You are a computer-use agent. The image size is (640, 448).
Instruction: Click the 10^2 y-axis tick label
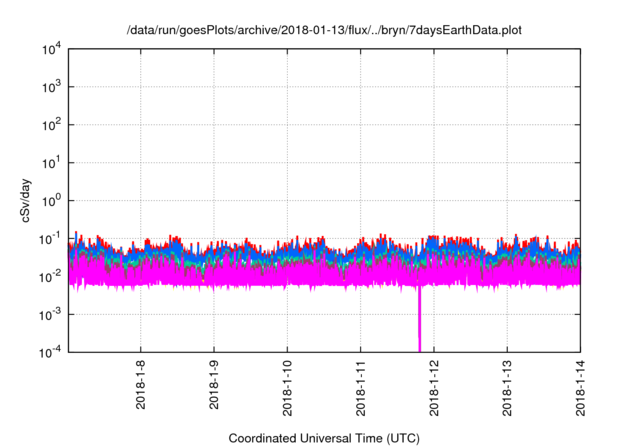click(51, 125)
